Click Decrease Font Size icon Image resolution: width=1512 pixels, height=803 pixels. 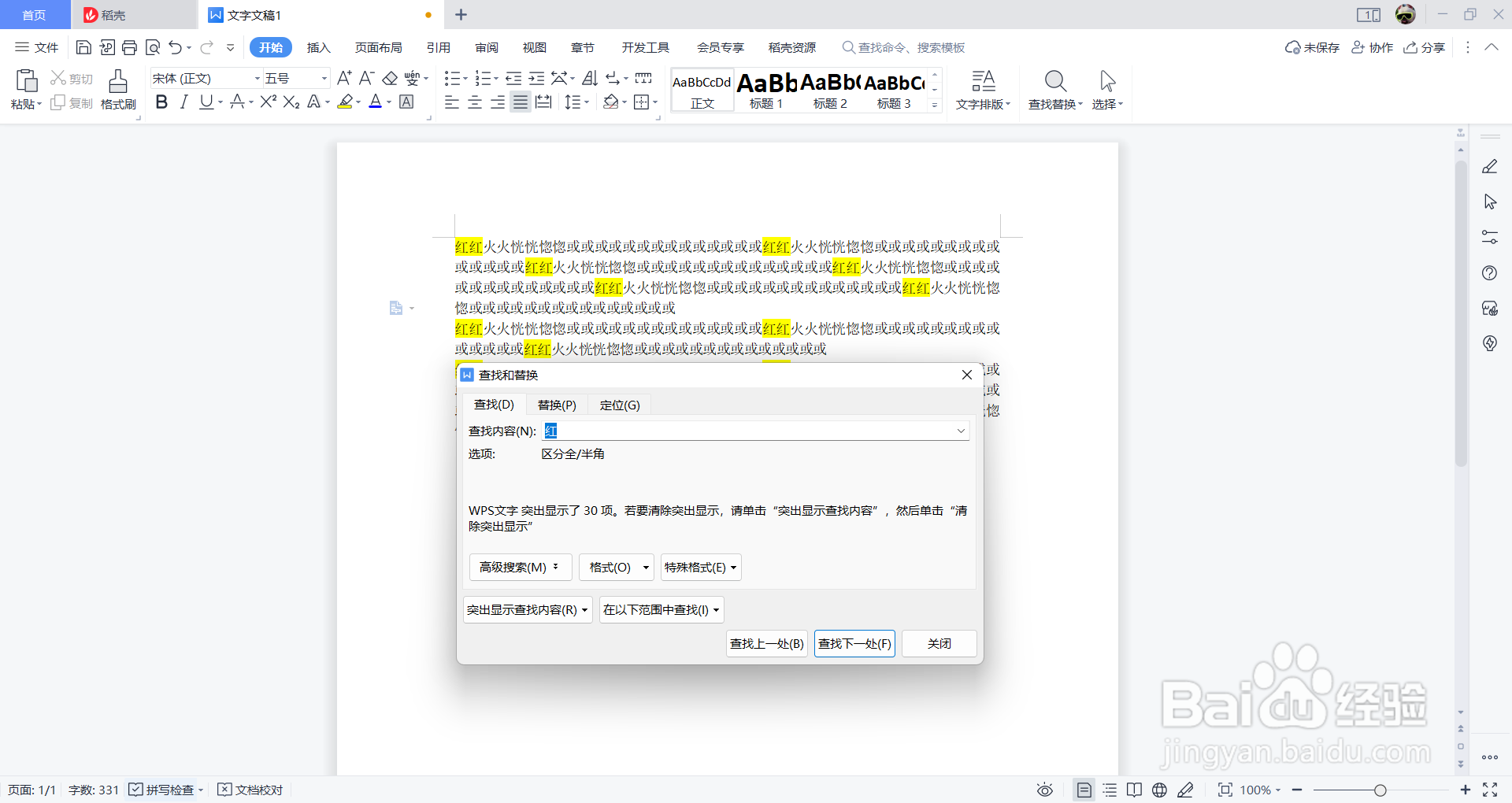(366, 78)
